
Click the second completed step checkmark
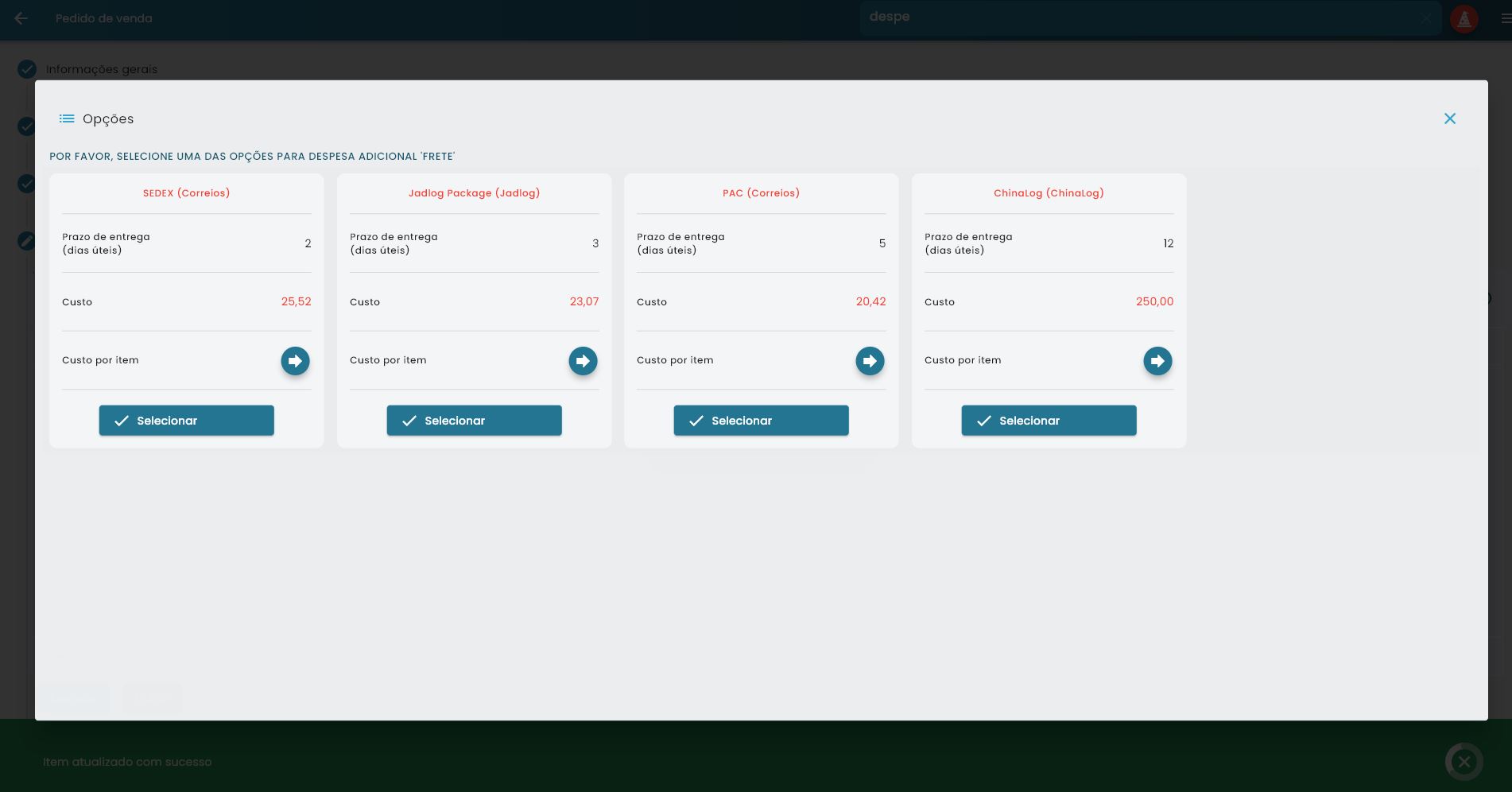click(x=26, y=126)
